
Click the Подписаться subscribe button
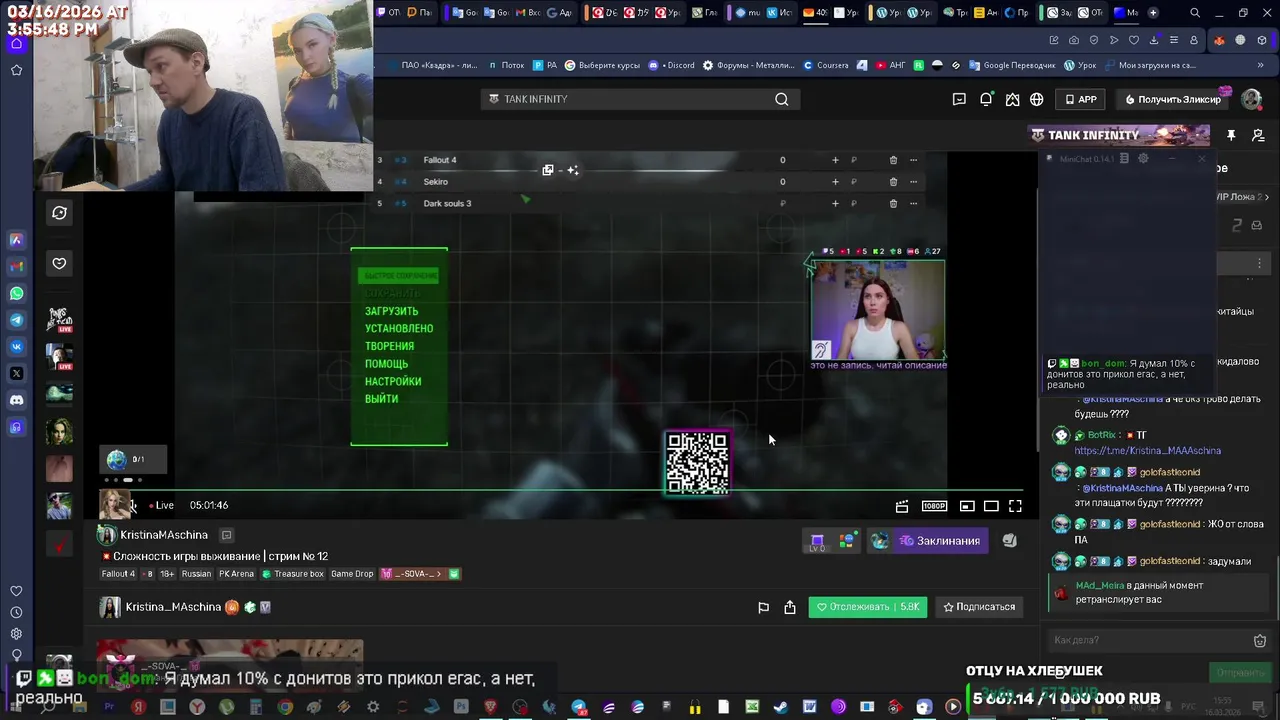pyautogui.click(x=980, y=607)
